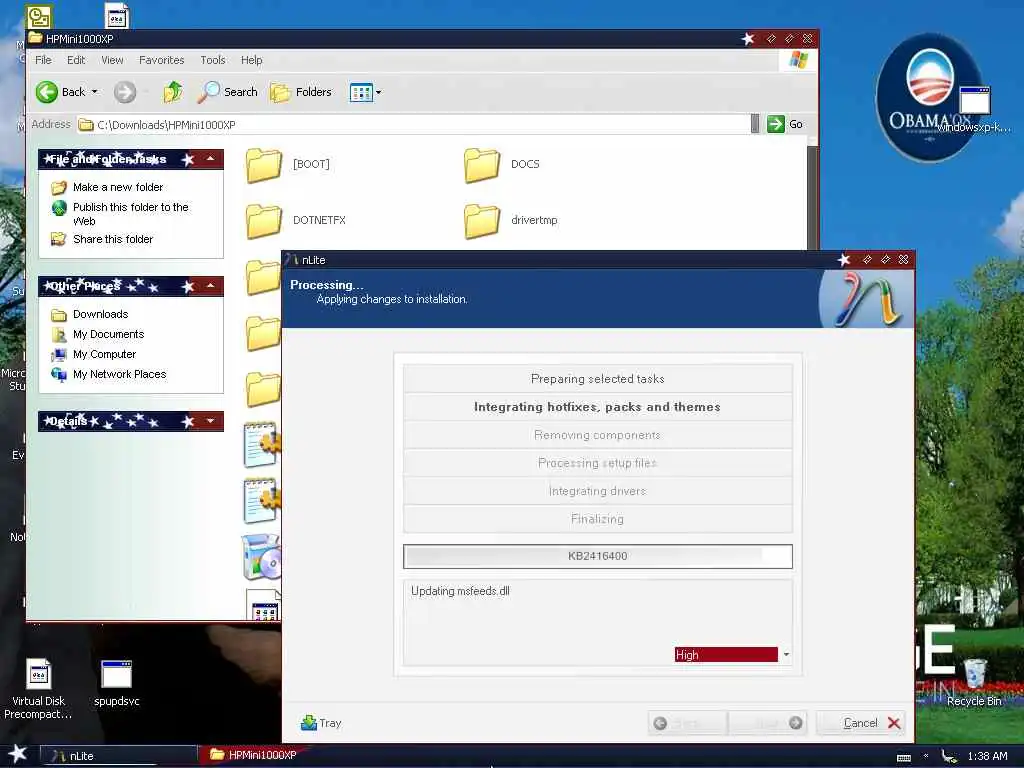
Task: Click the disabled Back arrow in nLite
Action: click(688, 723)
